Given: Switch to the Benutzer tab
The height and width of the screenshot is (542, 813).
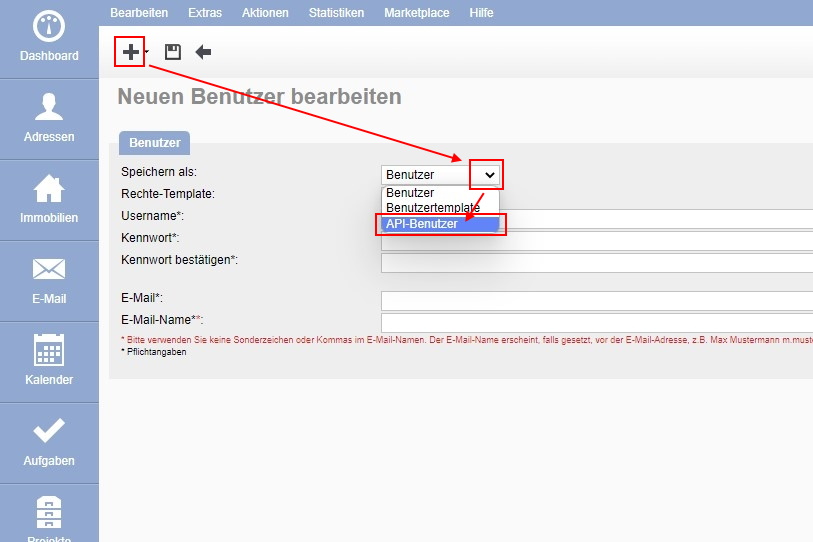Looking at the screenshot, I should click(x=155, y=143).
